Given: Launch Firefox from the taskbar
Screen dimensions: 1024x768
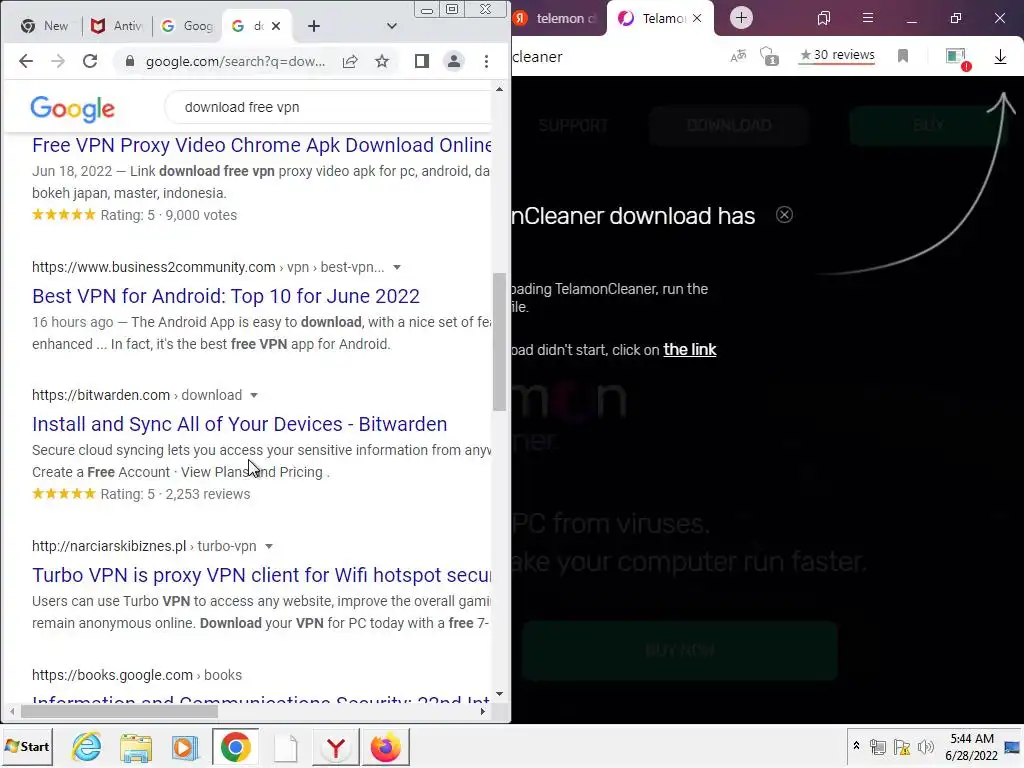Looking at the screenshot, I should click(x=385, y=747).
